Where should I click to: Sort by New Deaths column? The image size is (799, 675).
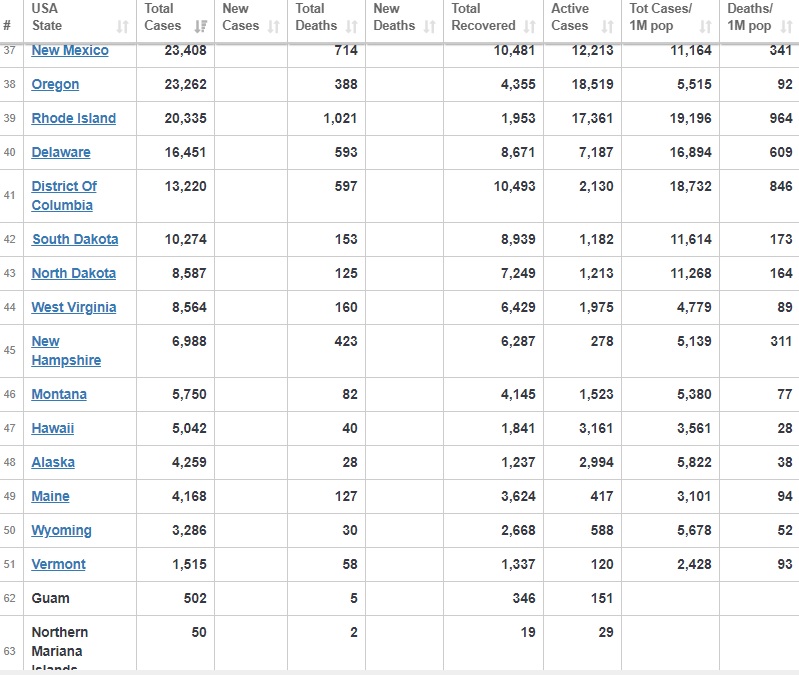tap(403, 17)
